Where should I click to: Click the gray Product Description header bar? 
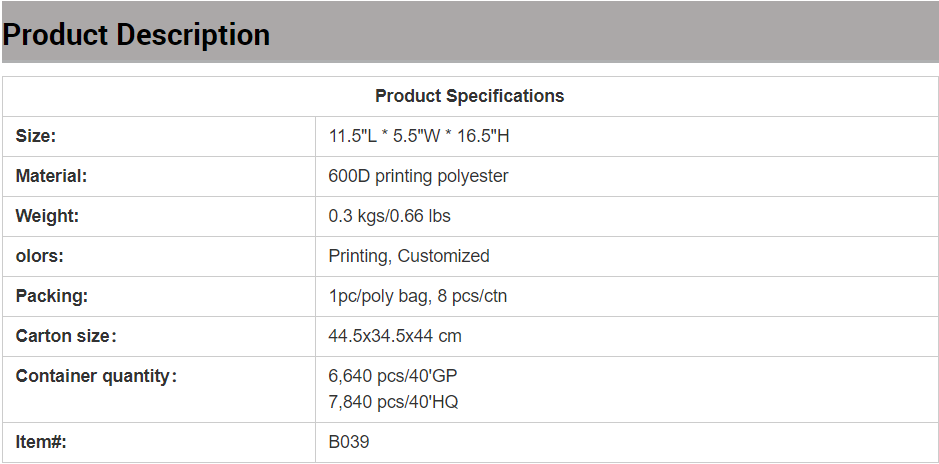click(470, 32)
